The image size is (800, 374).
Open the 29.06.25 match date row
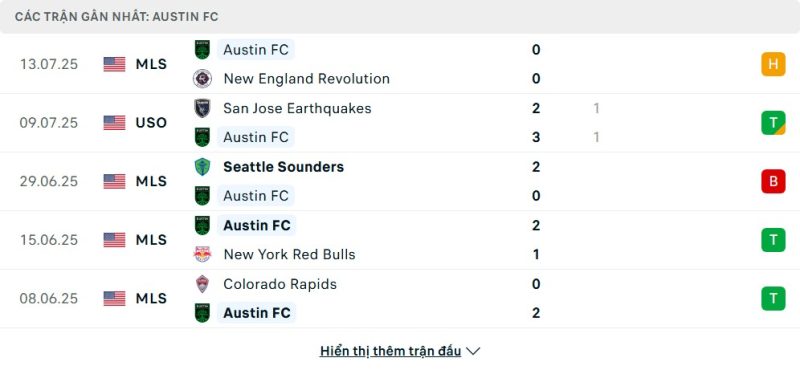click(400, 181)
